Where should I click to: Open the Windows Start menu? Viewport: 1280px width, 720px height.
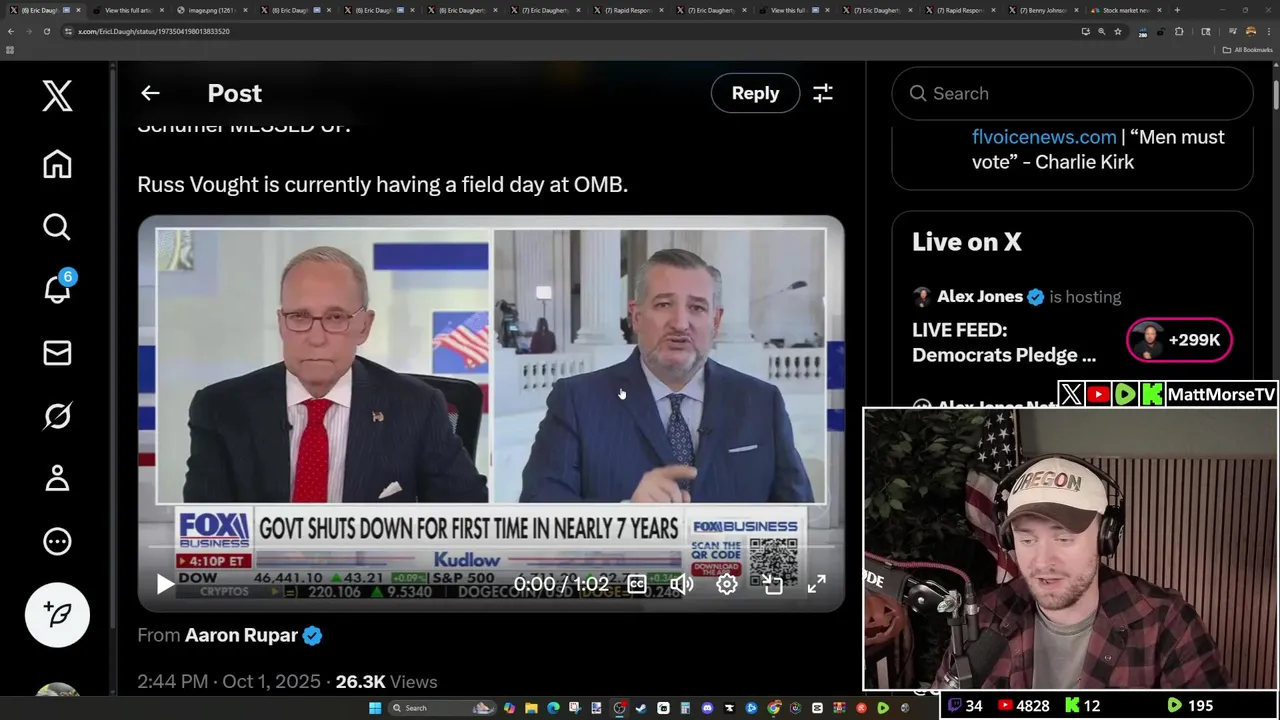[375, 708]
